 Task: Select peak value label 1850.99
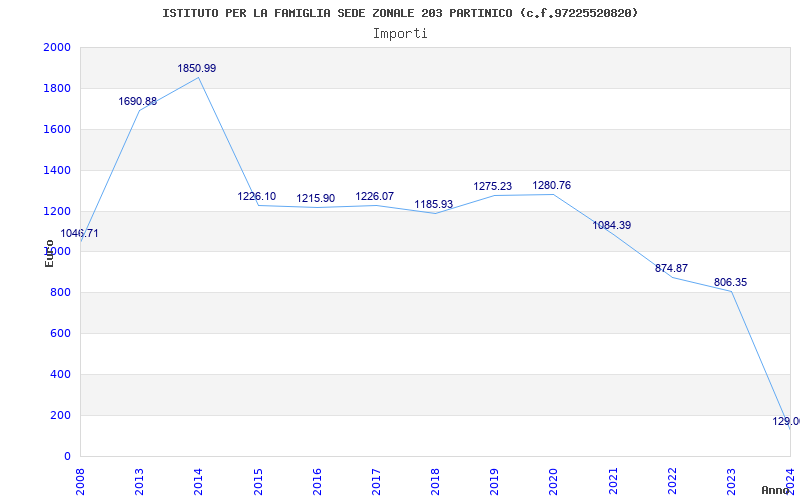[x=197, y=68]
